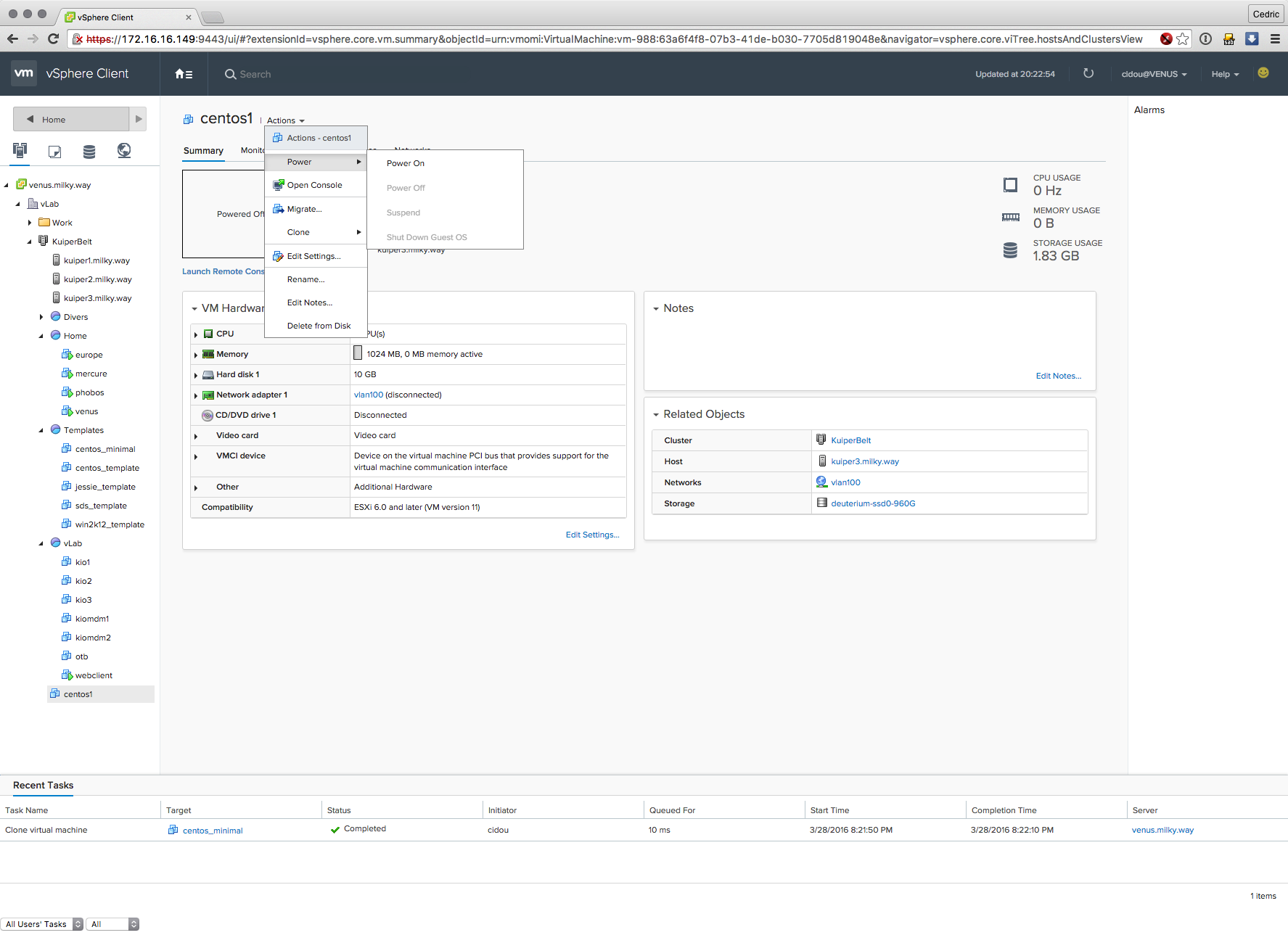This screenshot has width=1288, height=935.
Task: Expand the Divers resource pool
Action: click(41, 317)
